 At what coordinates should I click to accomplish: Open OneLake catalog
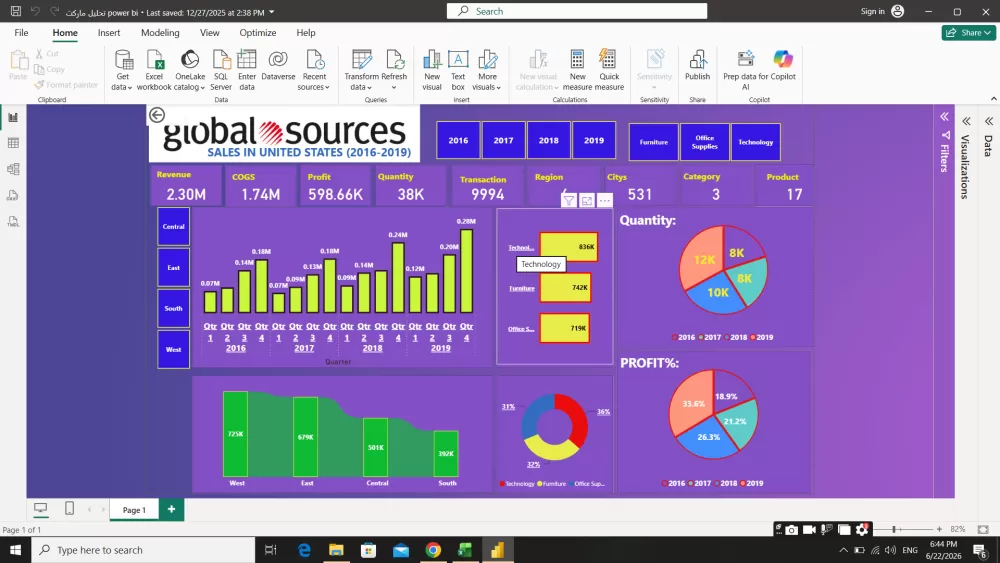pos(189,70)
